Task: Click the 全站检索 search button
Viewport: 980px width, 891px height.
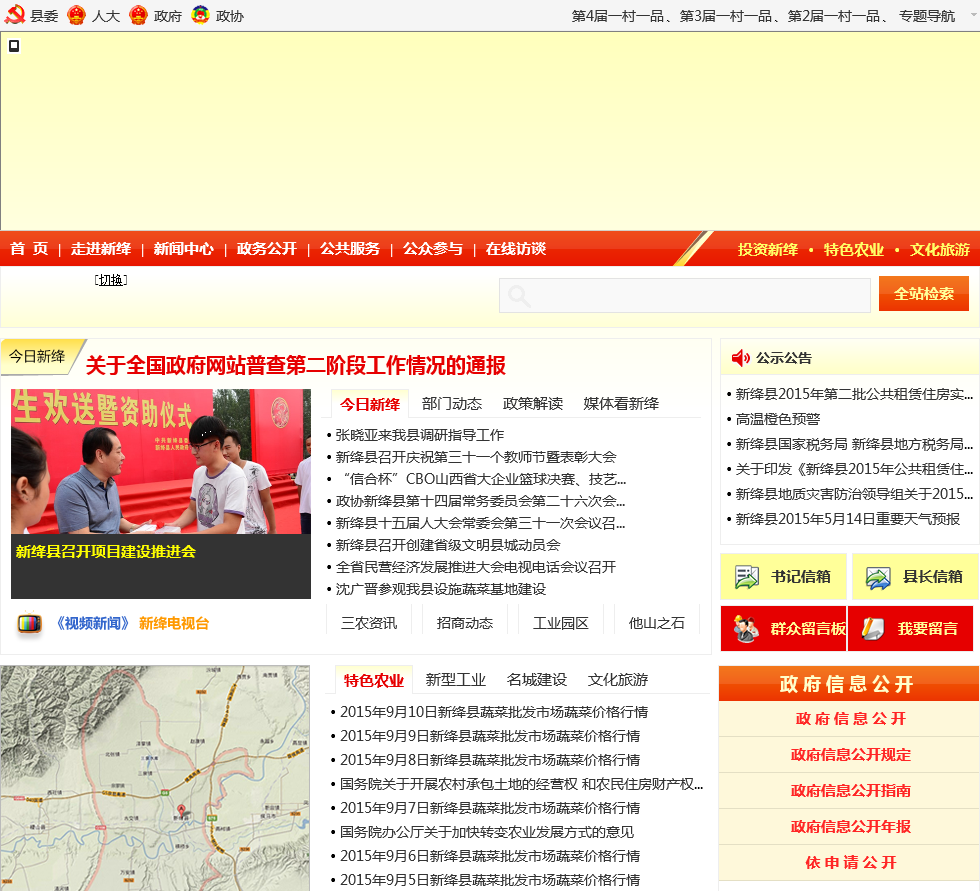Action: 924,294
